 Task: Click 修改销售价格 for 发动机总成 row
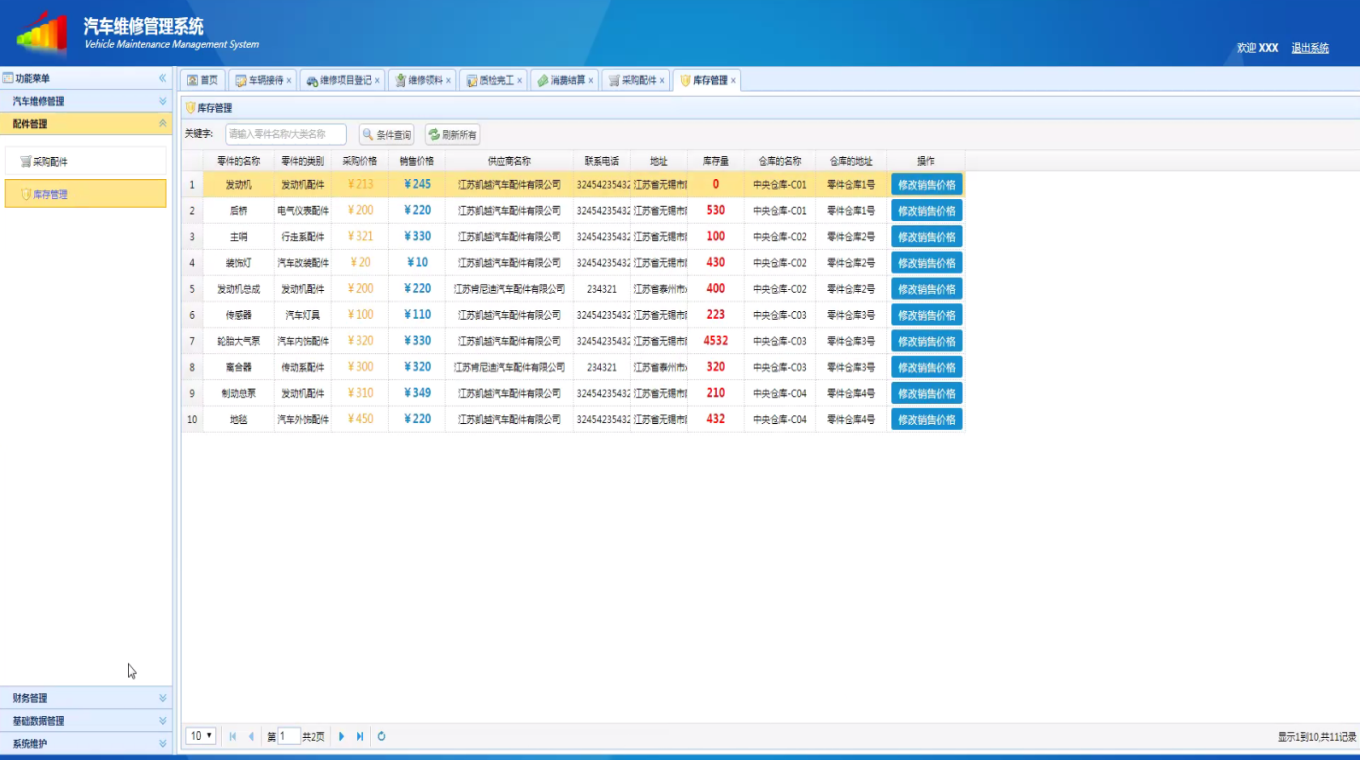927,289
